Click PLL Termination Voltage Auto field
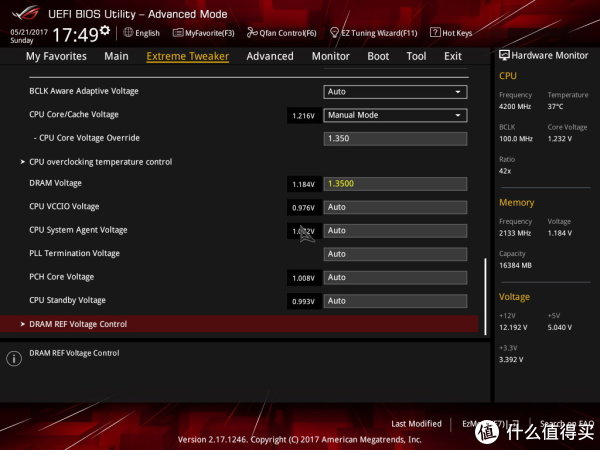Image resolution: width=600 pixels, height=450 pixels. [395, 254]
